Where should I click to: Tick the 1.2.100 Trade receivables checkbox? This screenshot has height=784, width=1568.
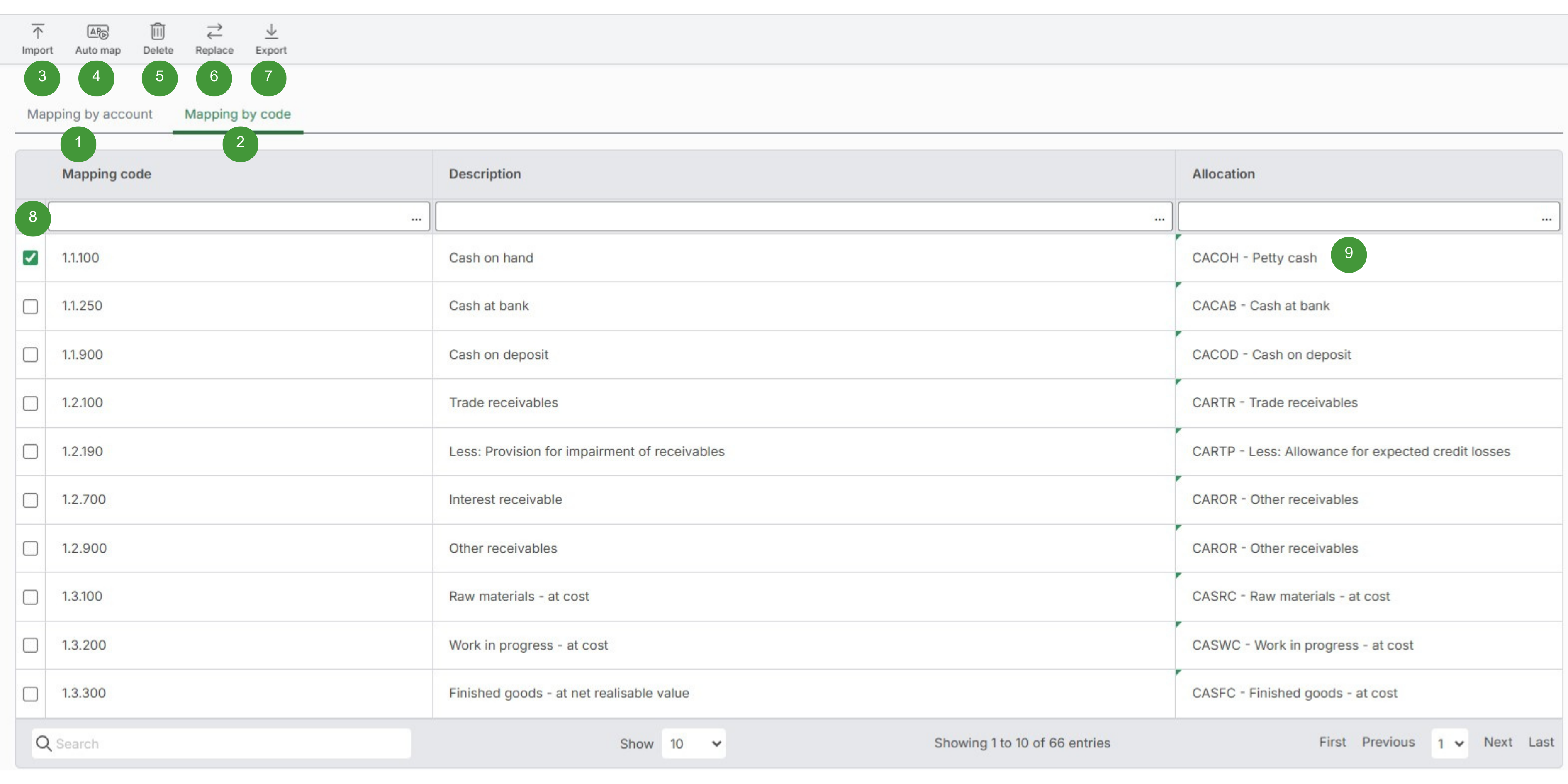(x=30, y=403)
